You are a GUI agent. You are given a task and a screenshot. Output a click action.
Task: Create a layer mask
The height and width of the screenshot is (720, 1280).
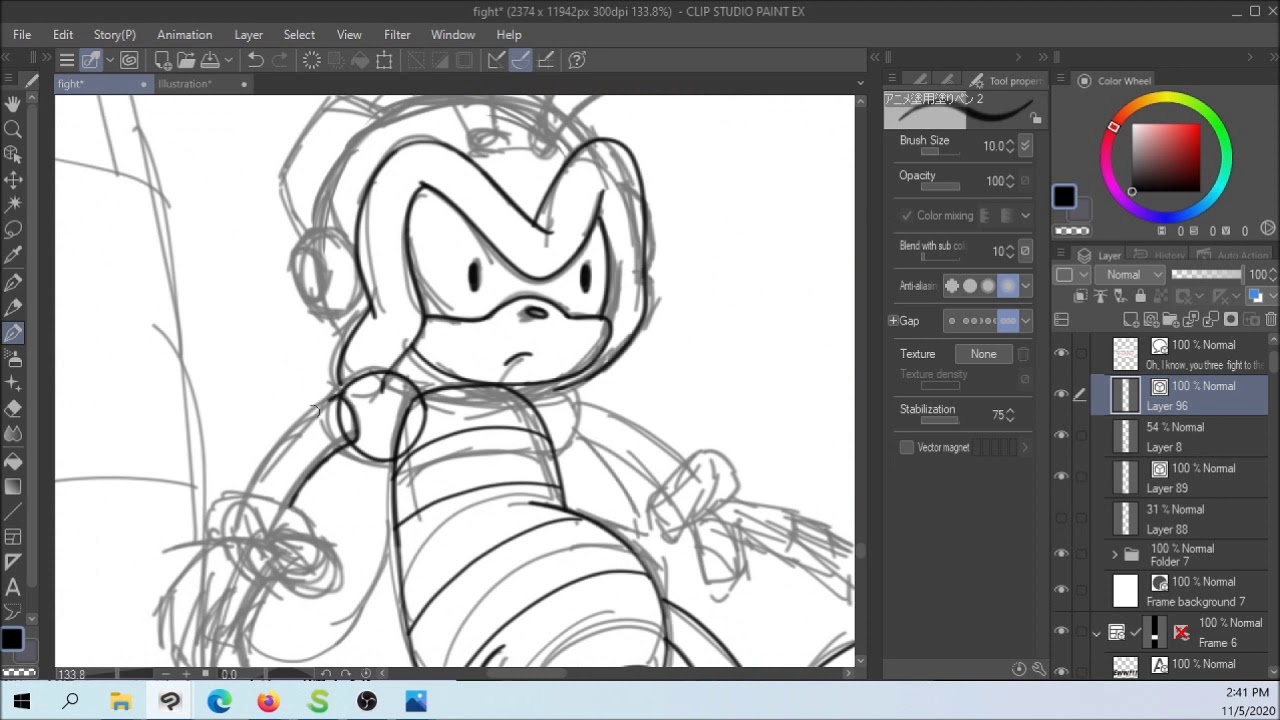1231,319
